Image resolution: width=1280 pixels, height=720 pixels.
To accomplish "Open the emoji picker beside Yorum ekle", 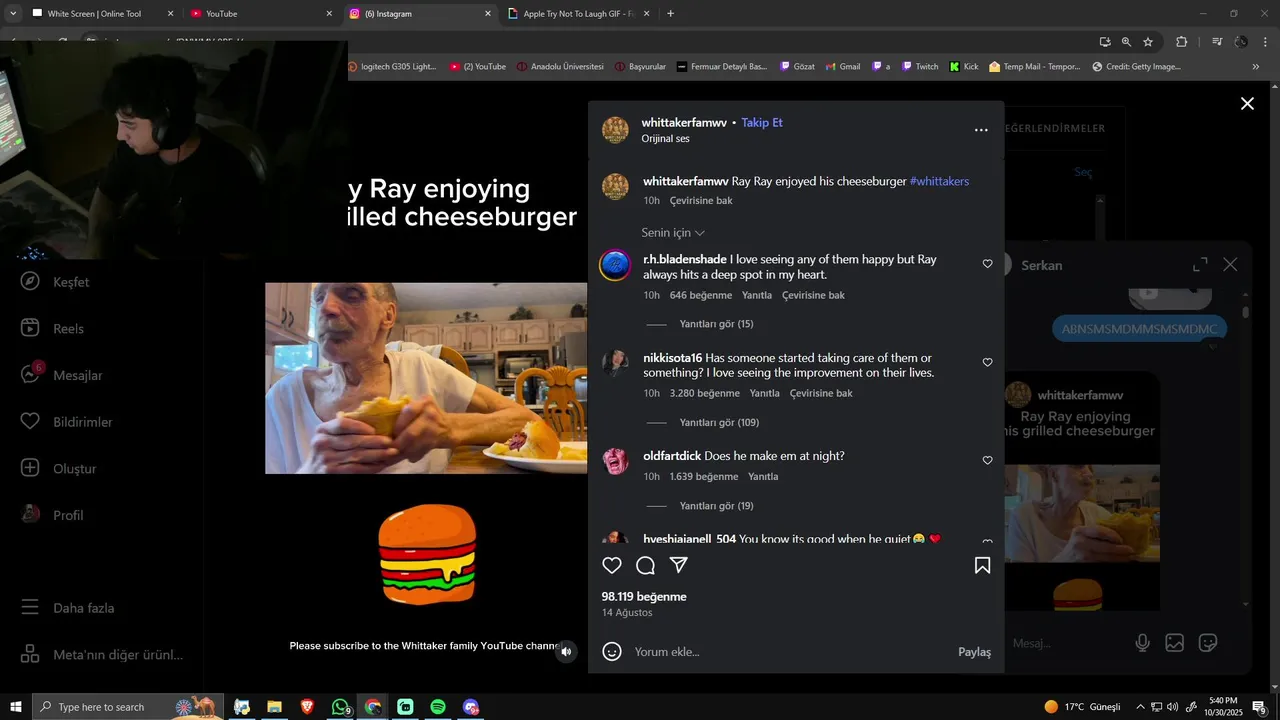I will pyautogui.click(x=612, y=652).
